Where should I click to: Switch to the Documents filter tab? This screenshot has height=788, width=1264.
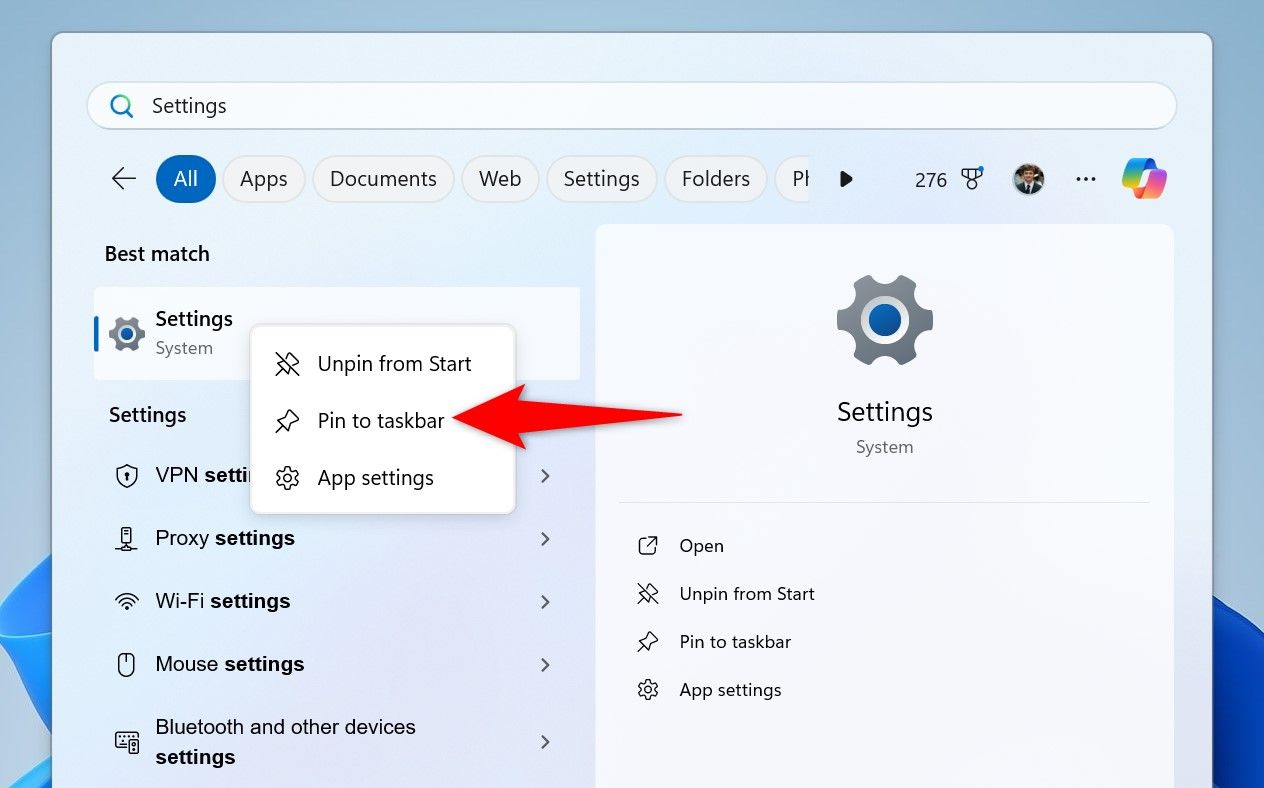tap(383, 178)
